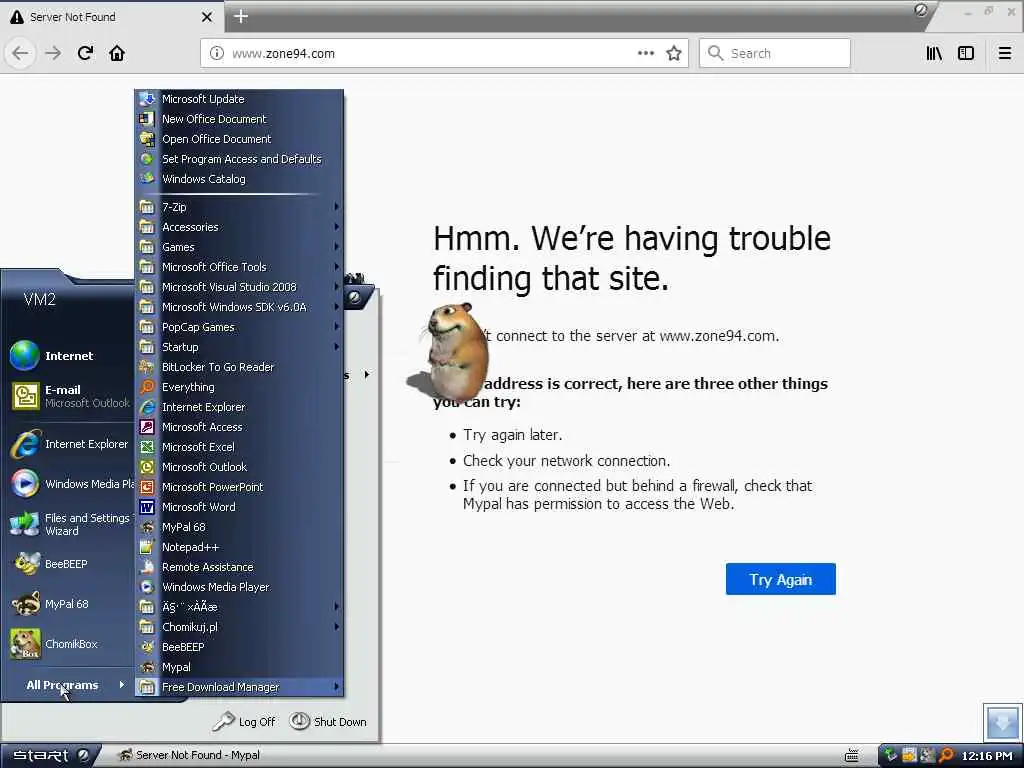Open Windows Media Player in start menu left pane
The width and height of the screenshot is (1024, 768).
pyautogui.click(x=69, y=484)
